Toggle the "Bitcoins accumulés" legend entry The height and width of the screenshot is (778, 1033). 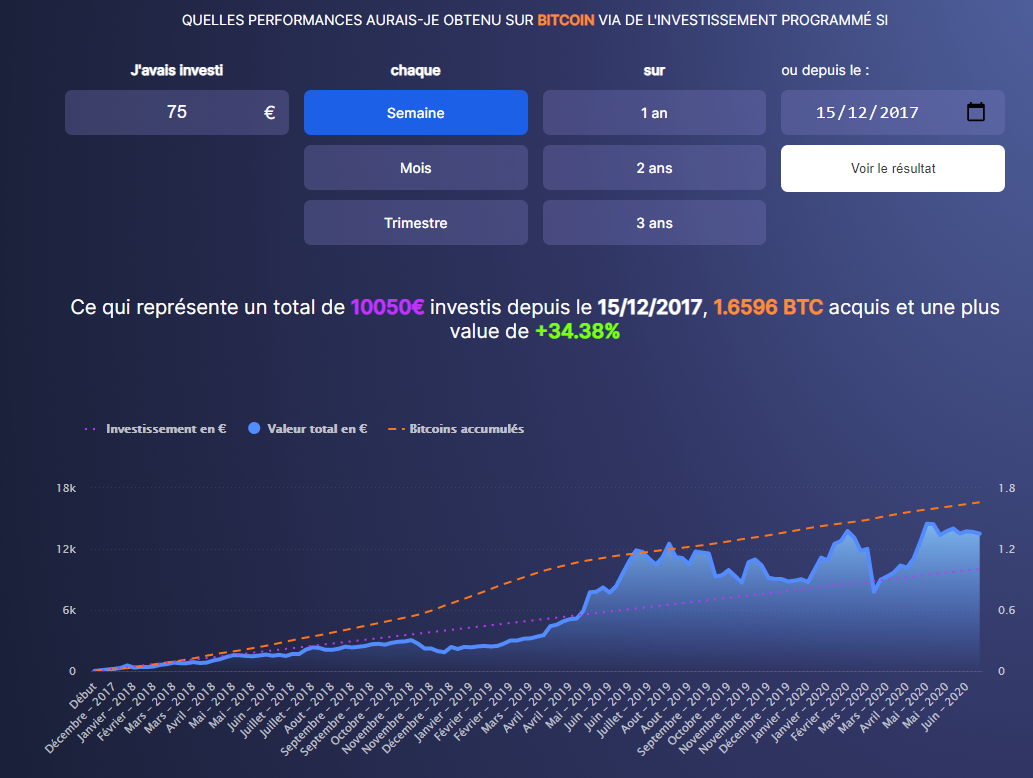tap(465, 428)
